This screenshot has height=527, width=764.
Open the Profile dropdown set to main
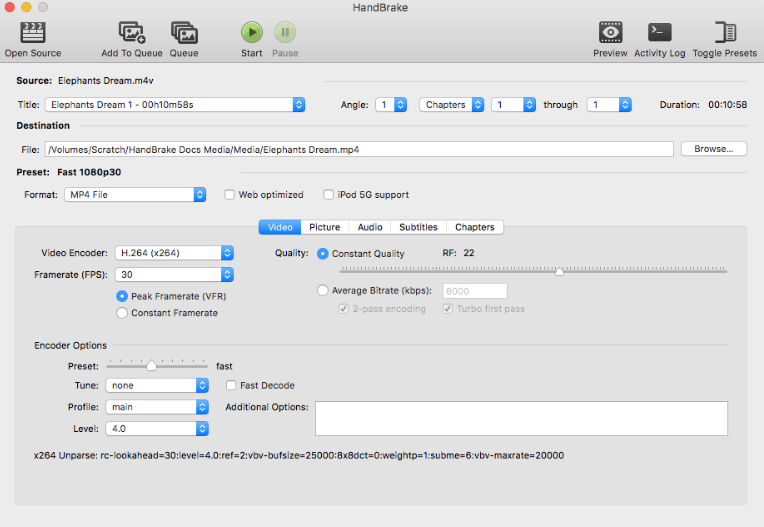point(157,407)
